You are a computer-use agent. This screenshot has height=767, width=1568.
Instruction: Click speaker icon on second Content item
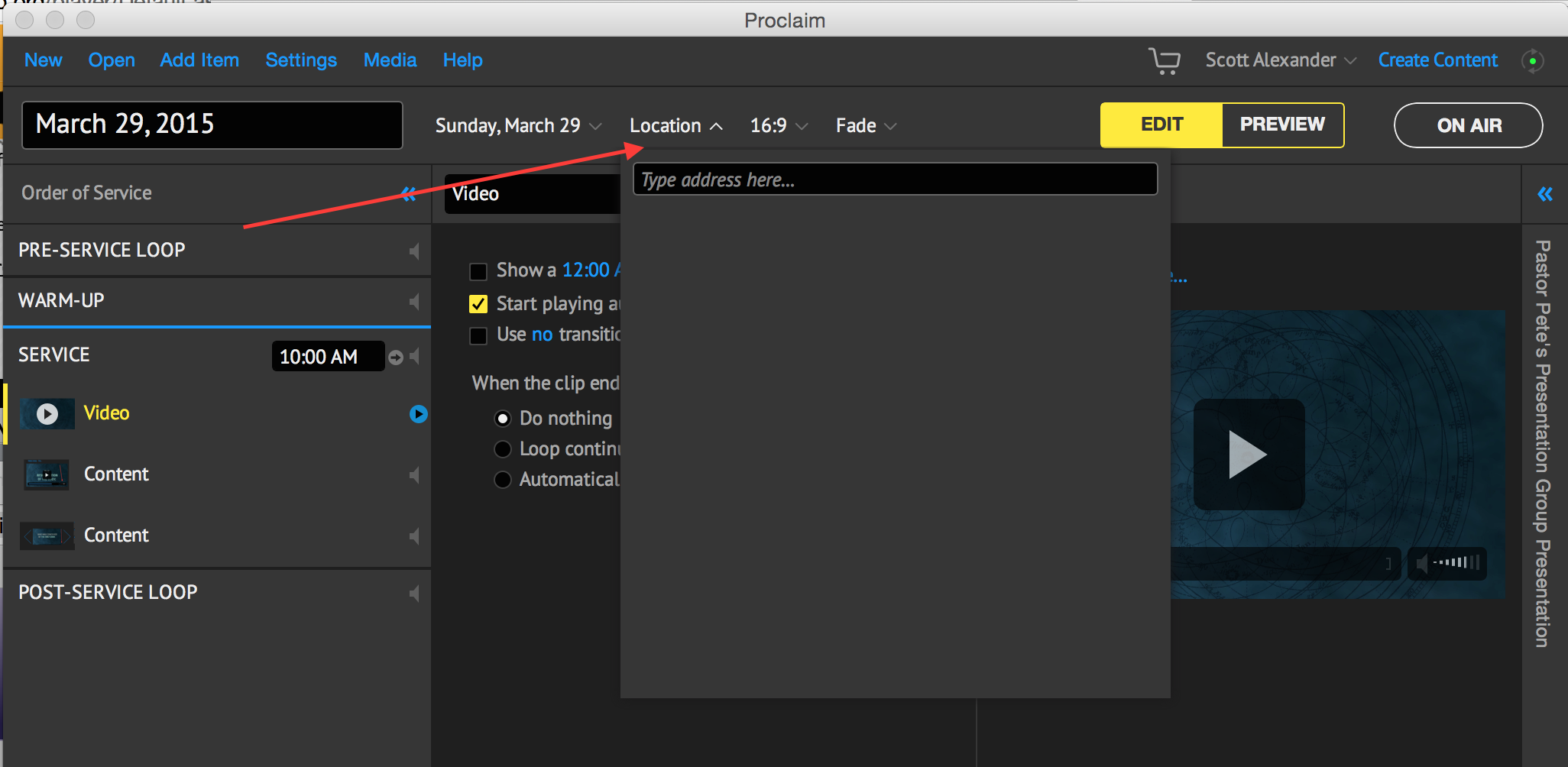tap(414, 536)
